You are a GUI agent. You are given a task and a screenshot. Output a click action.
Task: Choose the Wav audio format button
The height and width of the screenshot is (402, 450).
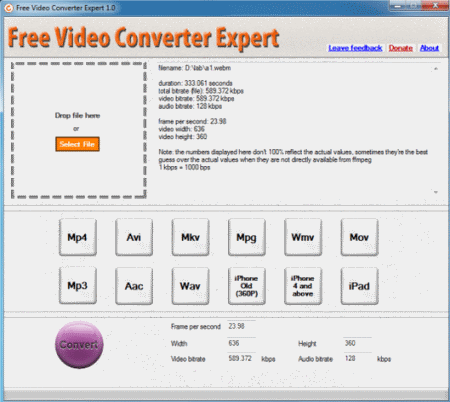[x=190, y=286]
